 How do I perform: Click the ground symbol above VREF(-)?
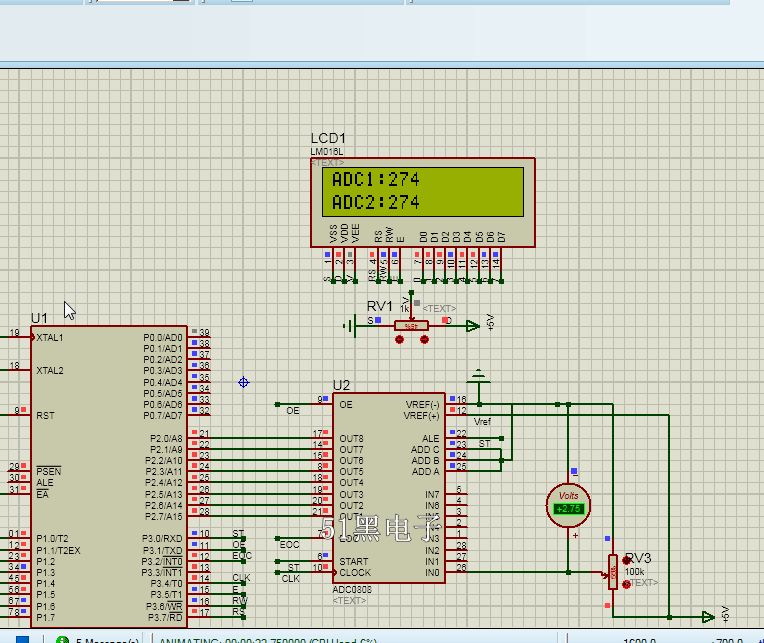pos(480,378)
